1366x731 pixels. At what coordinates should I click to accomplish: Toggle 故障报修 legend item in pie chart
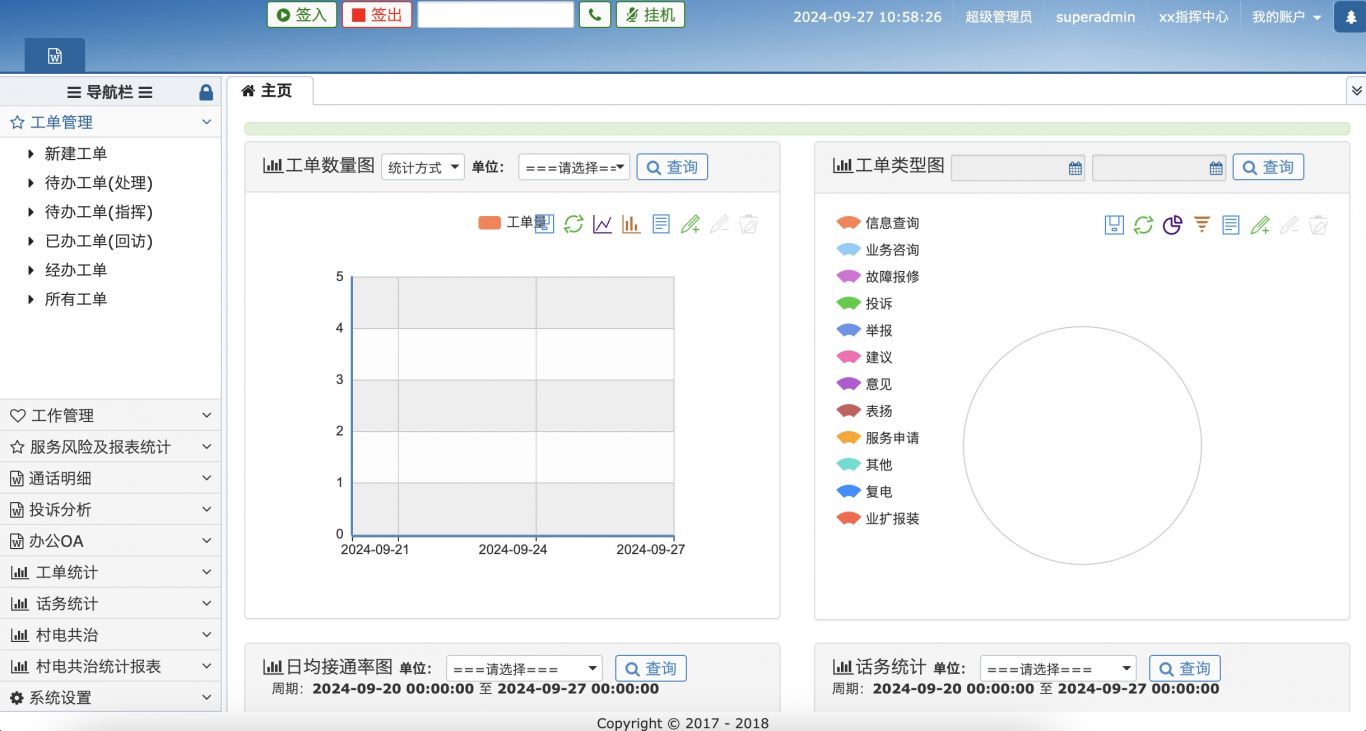point(877,277)
